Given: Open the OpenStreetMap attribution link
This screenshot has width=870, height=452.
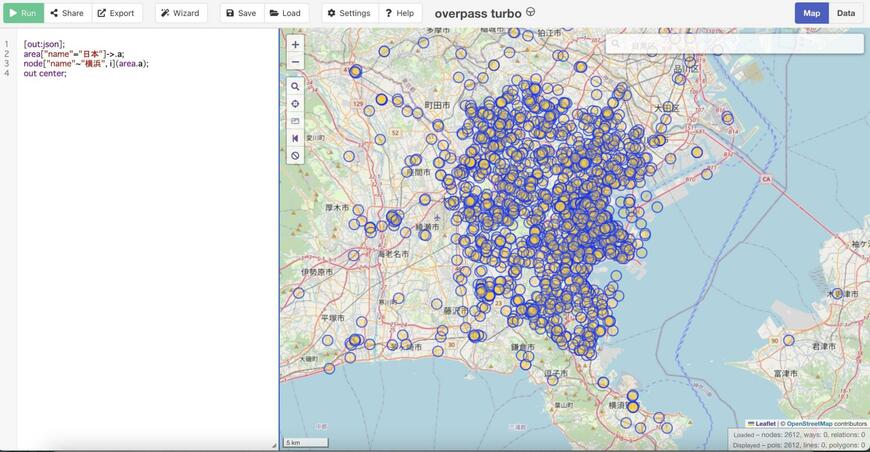Looking at the screenshot, I should 809,424.
